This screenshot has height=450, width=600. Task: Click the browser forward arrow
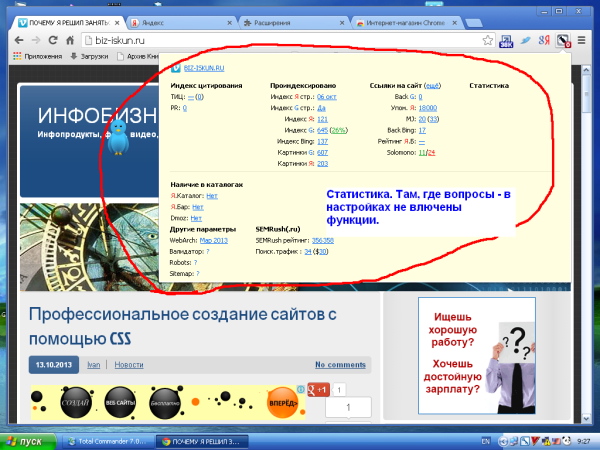pos(36,40)
